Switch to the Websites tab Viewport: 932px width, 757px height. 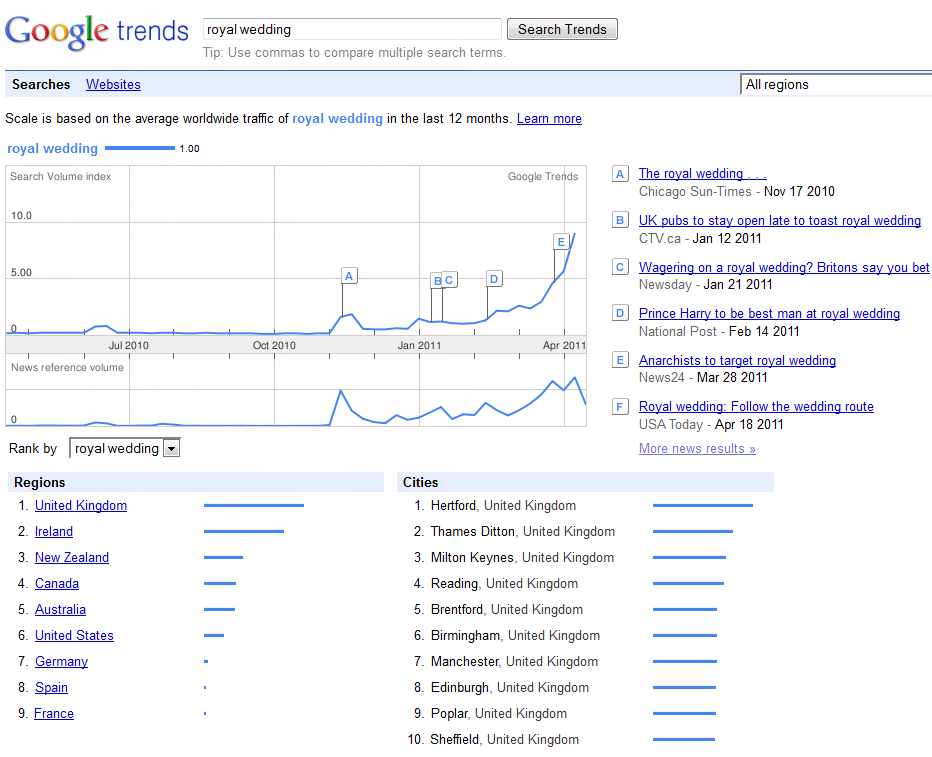(x=113, y=85)
